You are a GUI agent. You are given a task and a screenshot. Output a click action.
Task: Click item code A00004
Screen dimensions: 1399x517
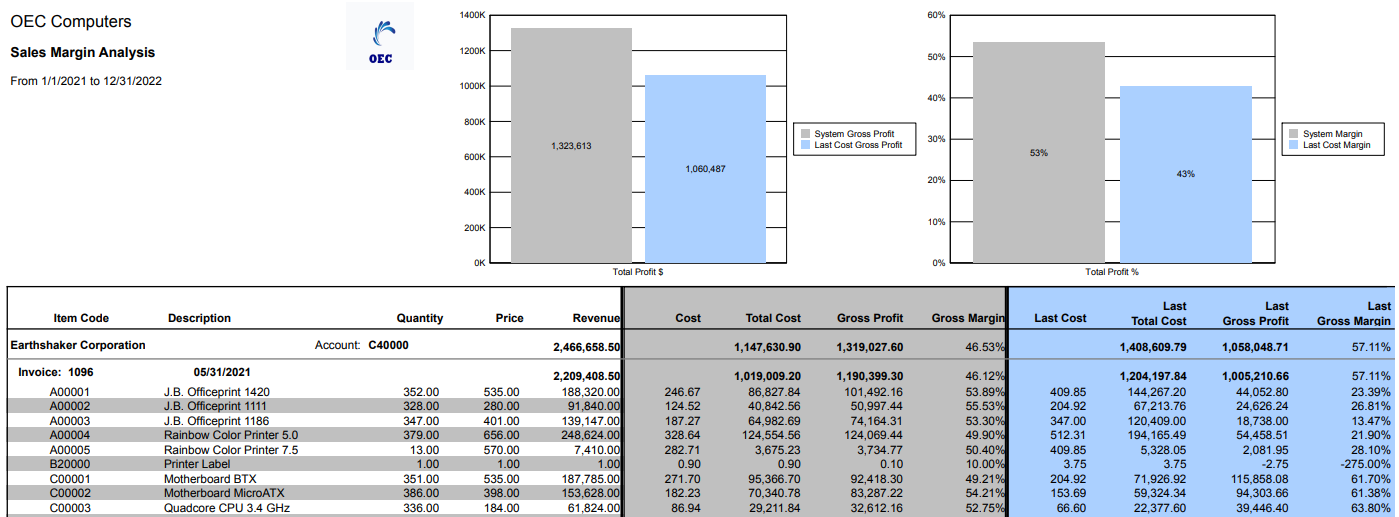[x=70, y=435]
